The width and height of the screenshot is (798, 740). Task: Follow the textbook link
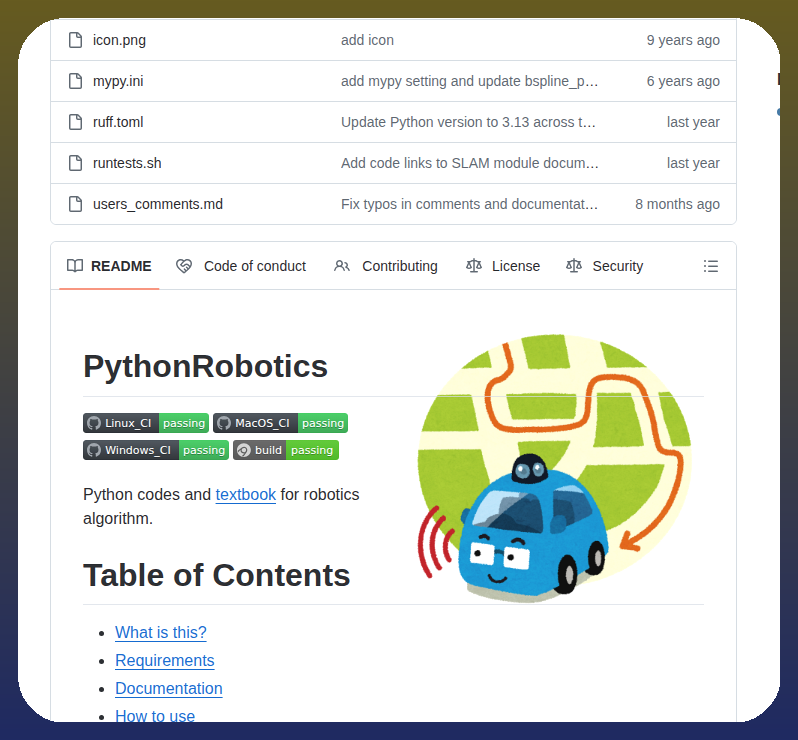[246, 495]
